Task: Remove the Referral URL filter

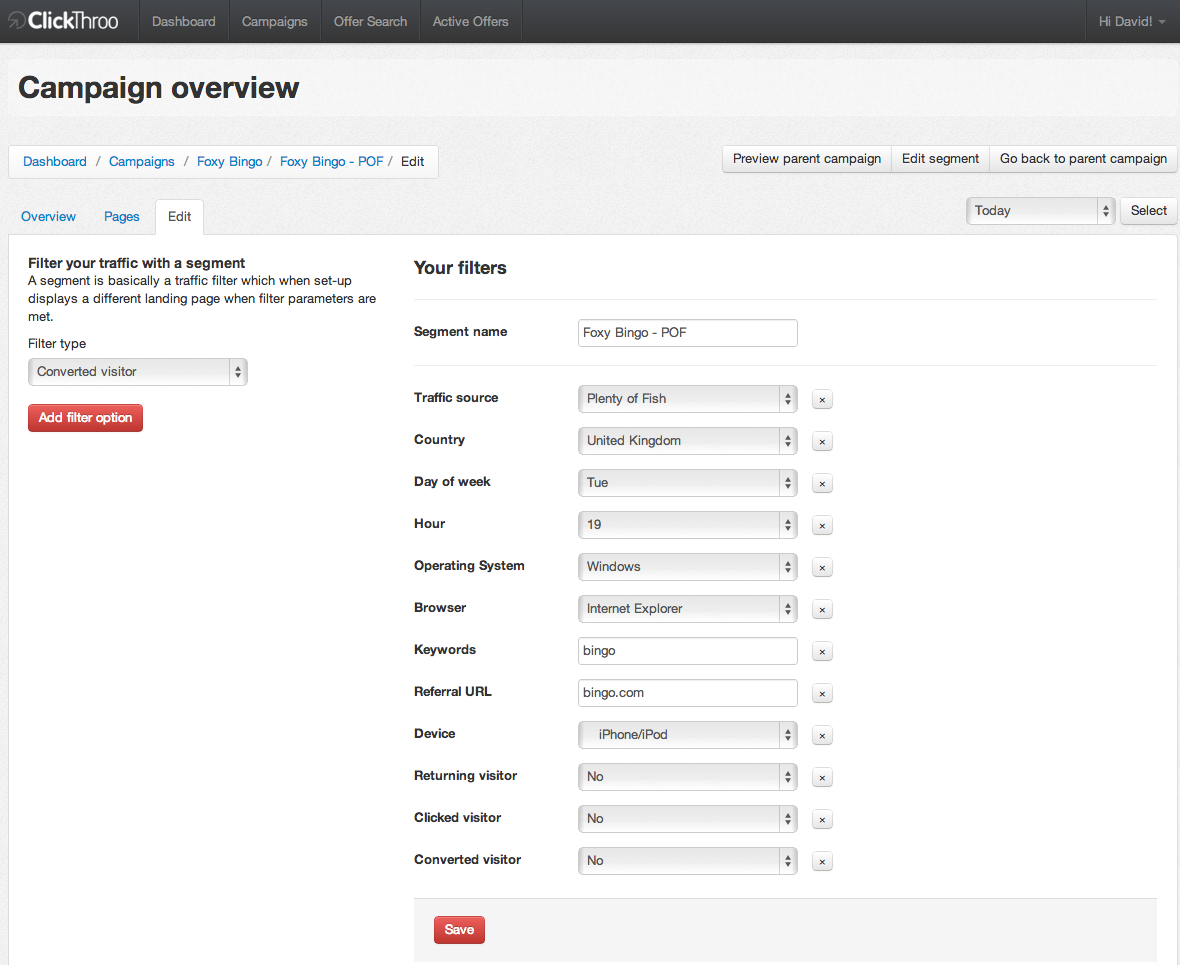Action: (822, 694)
